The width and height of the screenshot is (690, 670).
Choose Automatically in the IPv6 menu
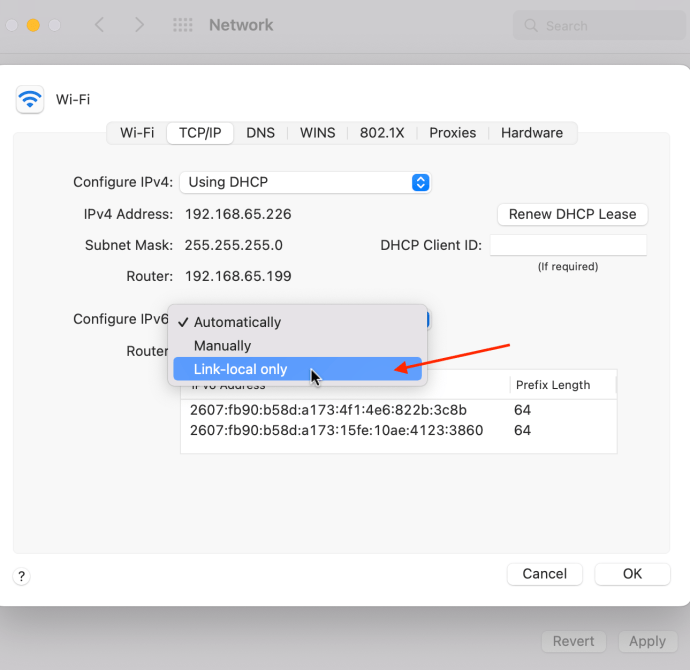click(297, 322)
